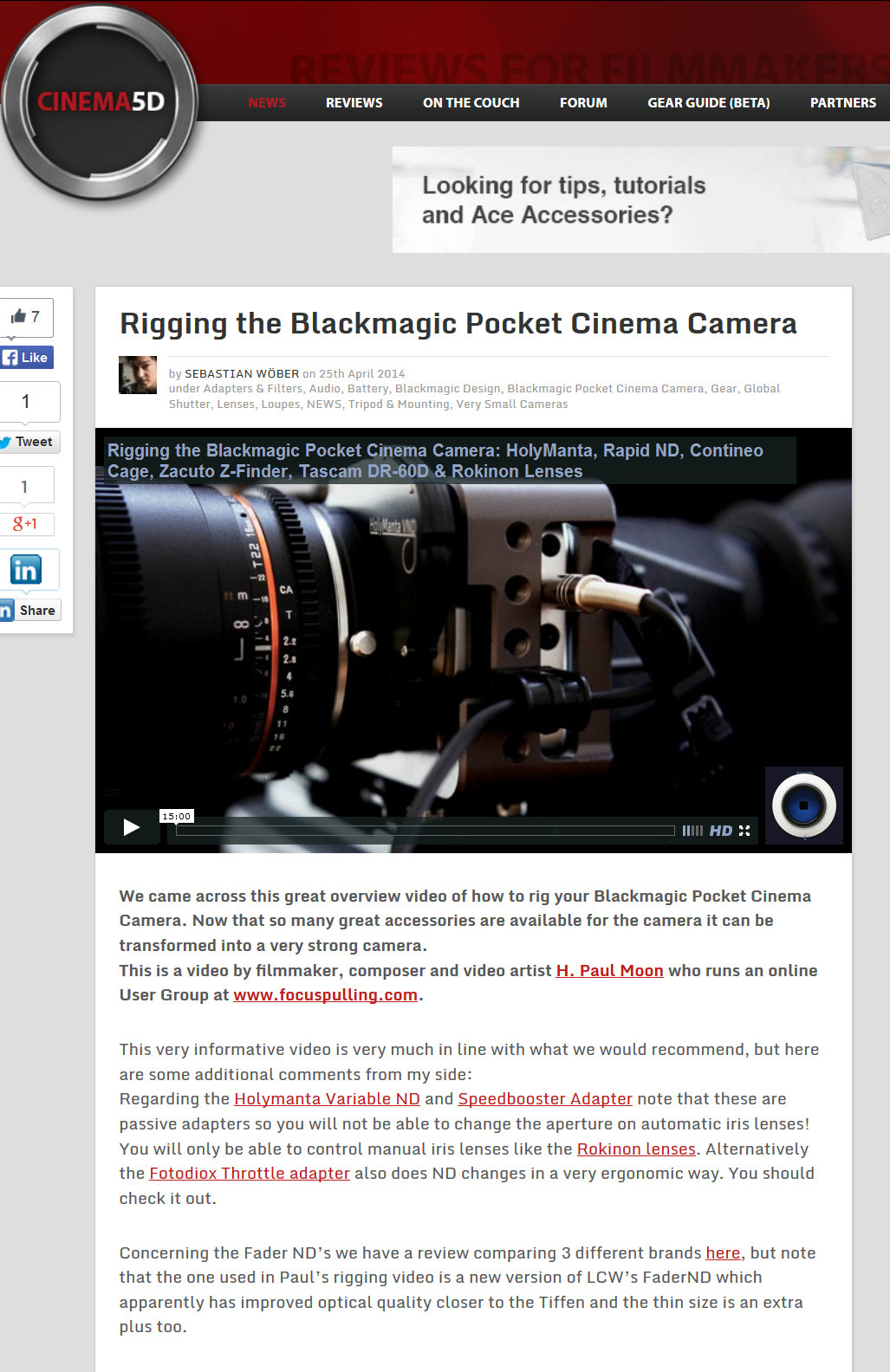Screen dimensions: 890x1372
Task: Click the article title heading
Action: pos(458,323)
